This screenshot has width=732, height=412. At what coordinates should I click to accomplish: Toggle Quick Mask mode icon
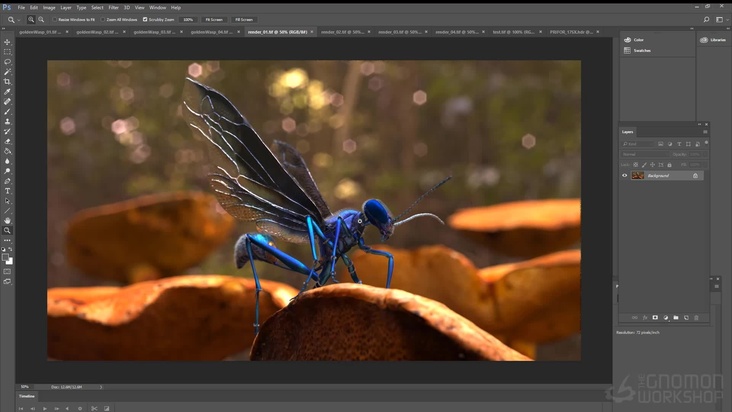[7, 272]
